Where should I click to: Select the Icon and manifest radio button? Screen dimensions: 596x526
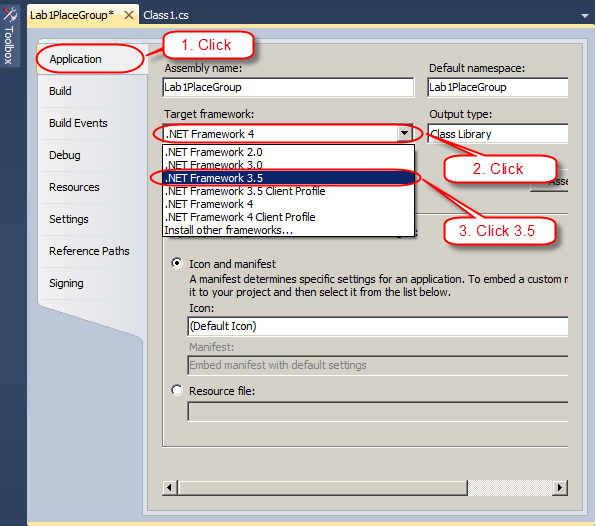coord(177,263)
